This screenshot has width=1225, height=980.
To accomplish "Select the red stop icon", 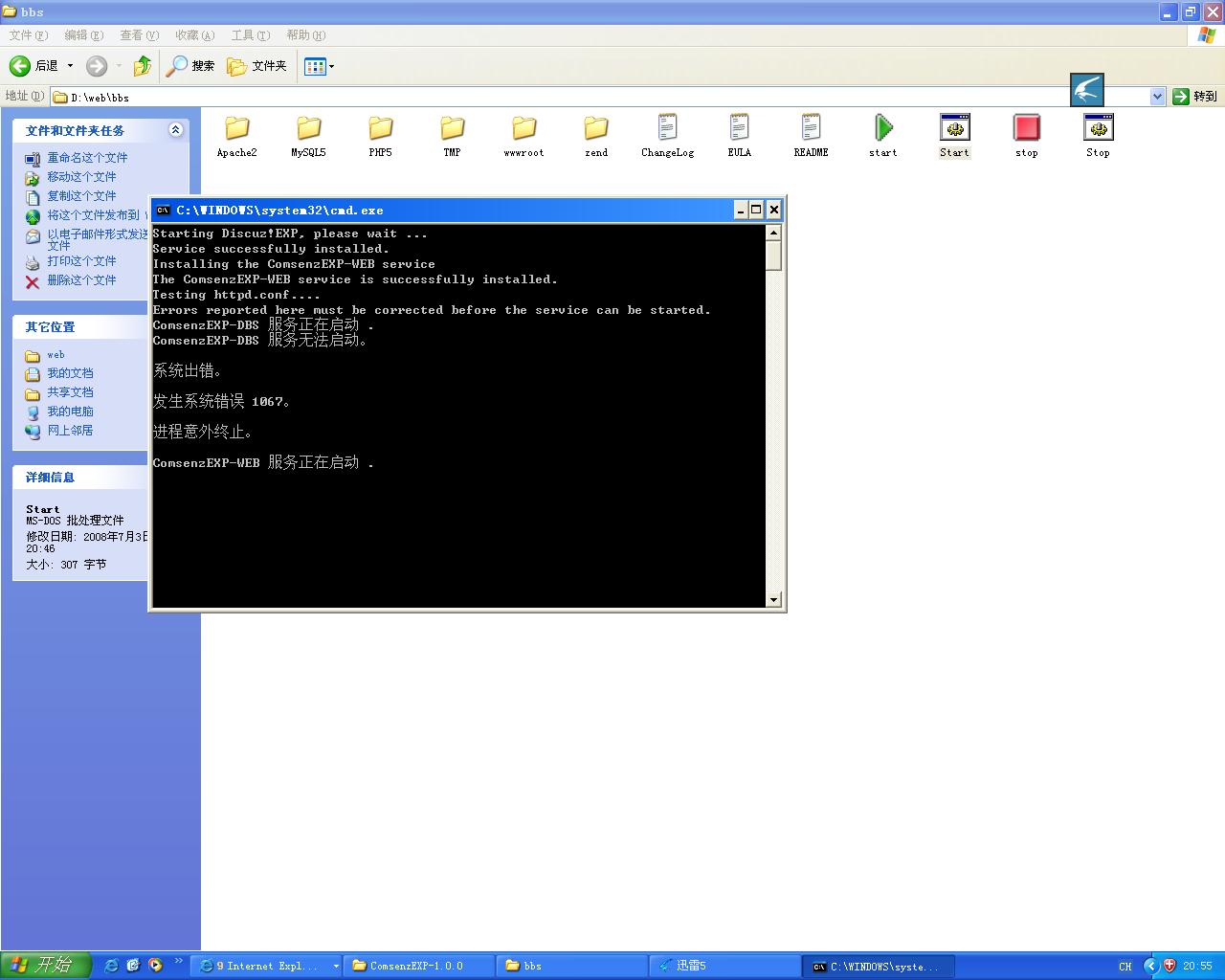I will click(1026, 128).
